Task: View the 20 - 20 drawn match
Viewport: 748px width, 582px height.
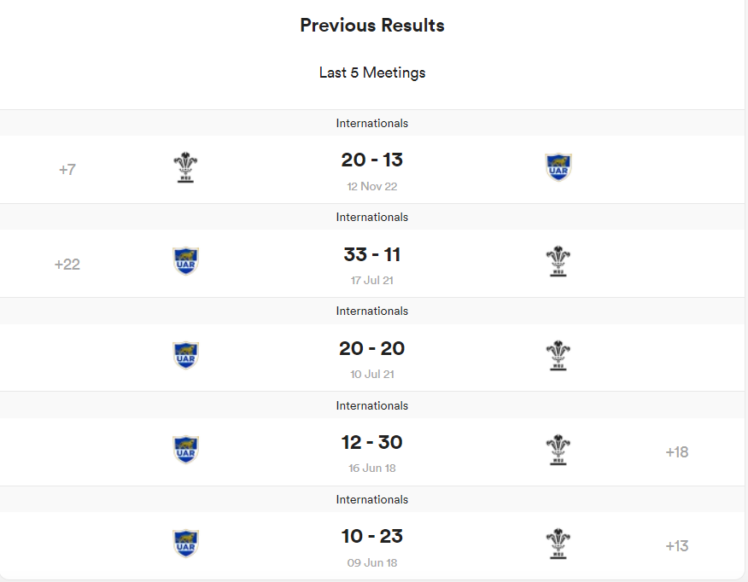Action: [x=372, y=349]
